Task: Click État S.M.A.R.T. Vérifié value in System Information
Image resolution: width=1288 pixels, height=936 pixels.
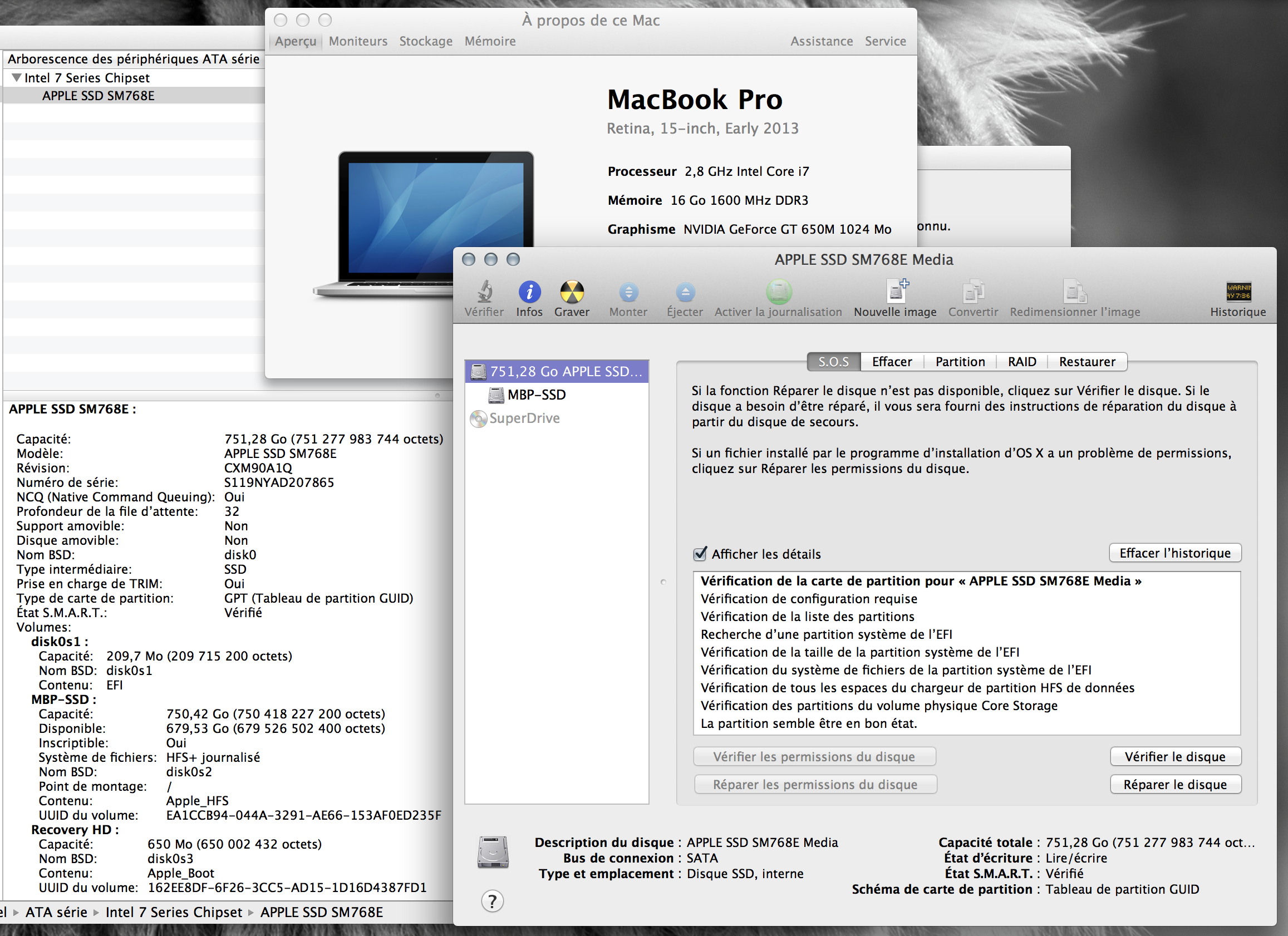Action: [x=243, y=613]
